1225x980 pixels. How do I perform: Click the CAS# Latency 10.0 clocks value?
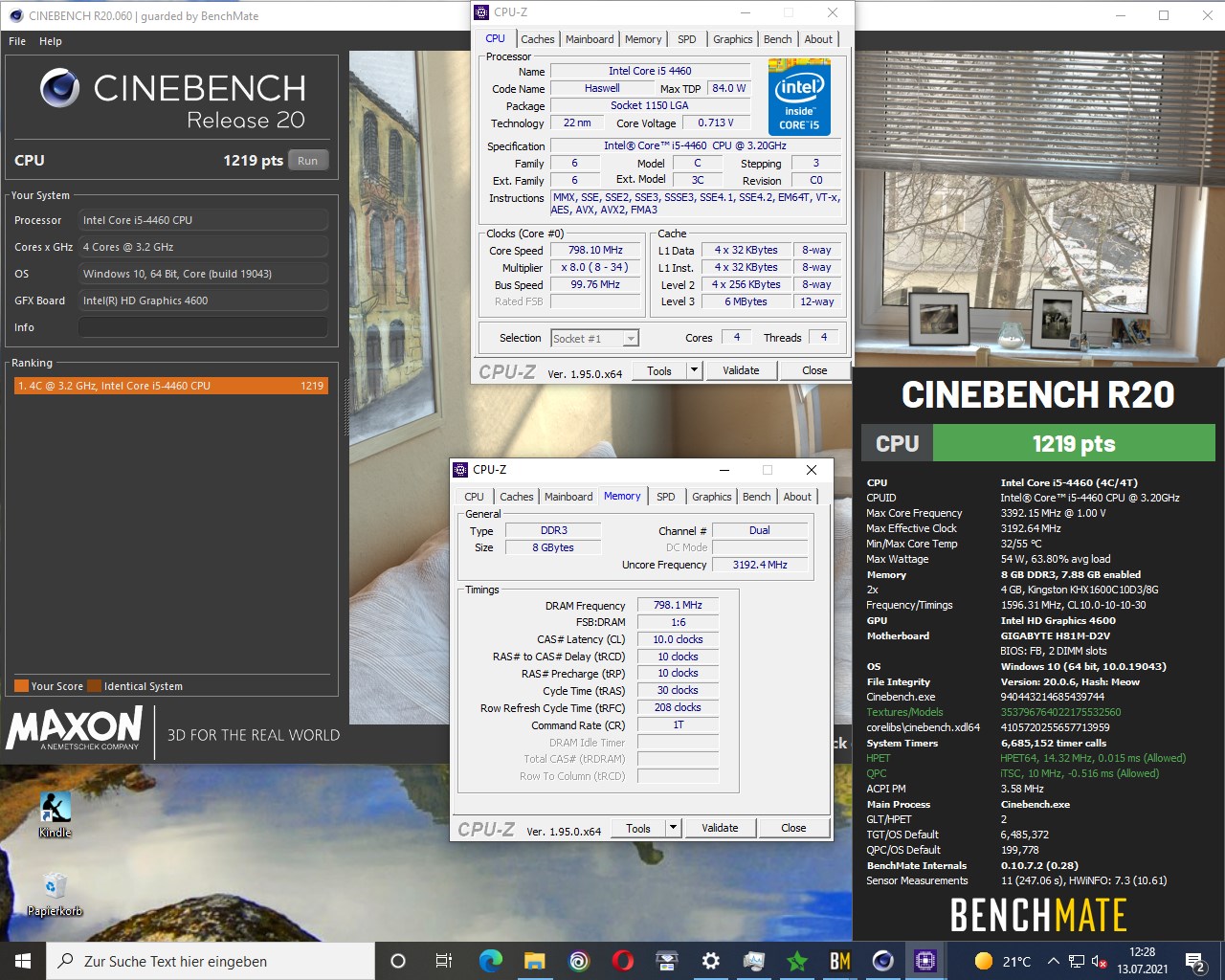678,639
